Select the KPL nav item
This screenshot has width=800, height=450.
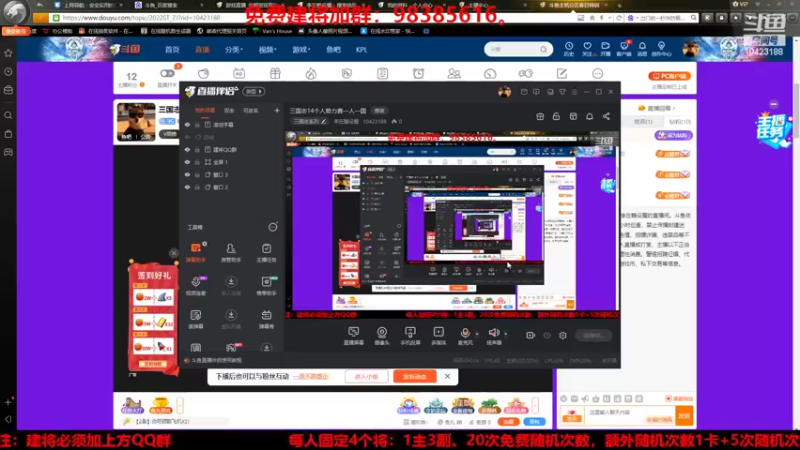coord(361,49)
